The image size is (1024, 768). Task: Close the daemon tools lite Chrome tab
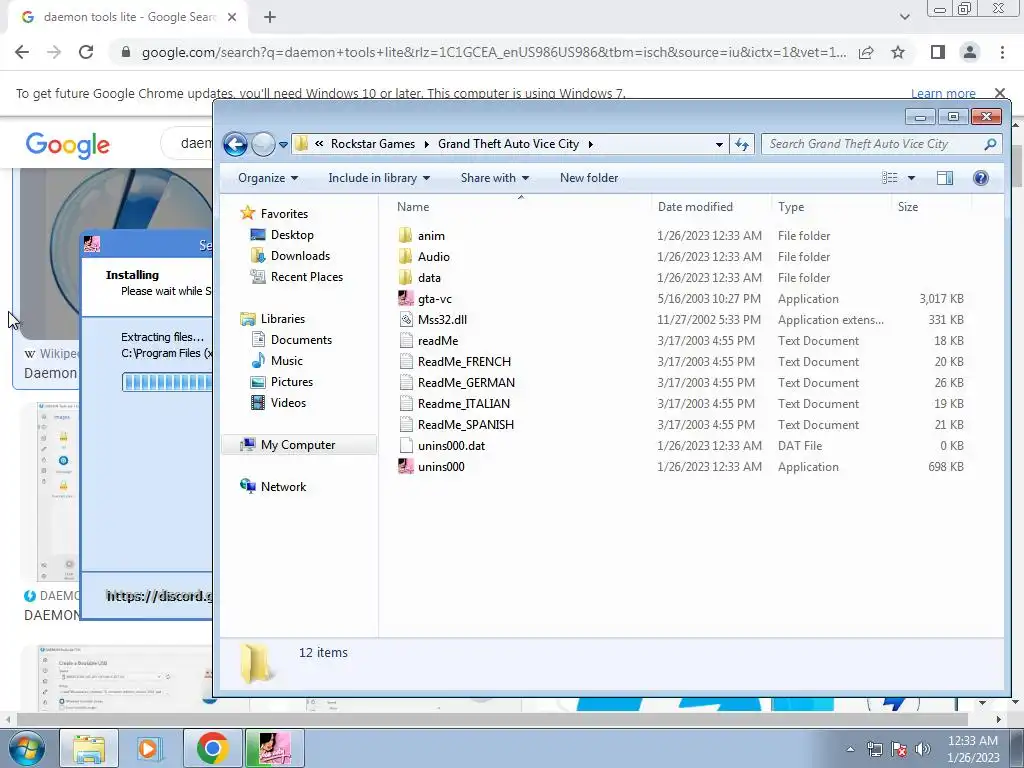point(232,18)
